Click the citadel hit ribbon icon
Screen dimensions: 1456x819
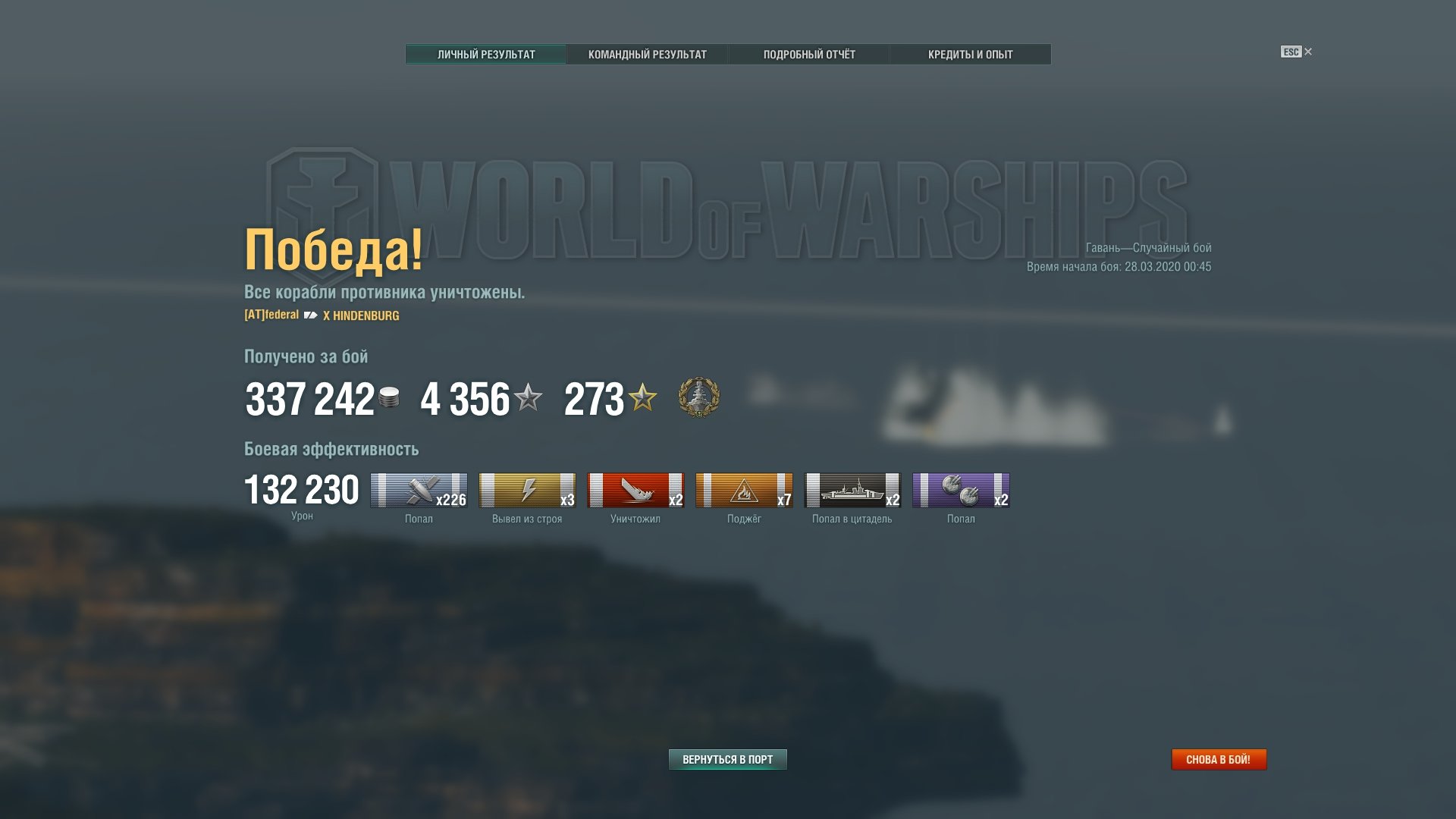pos(852,490)
